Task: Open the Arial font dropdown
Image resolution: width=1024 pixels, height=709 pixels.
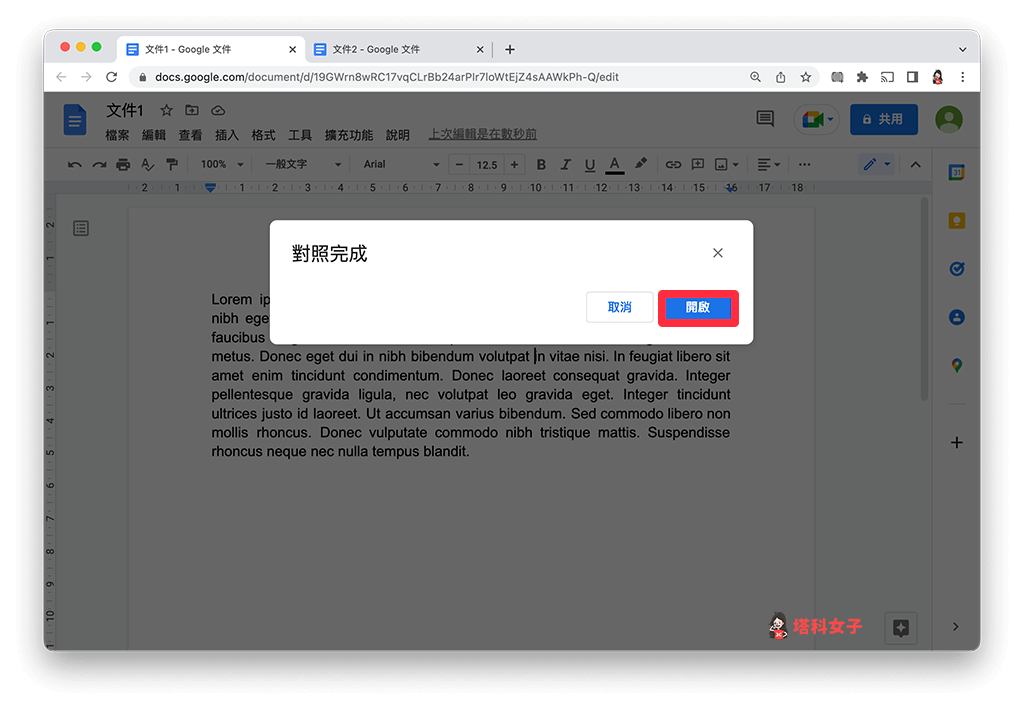Action: 400,165
